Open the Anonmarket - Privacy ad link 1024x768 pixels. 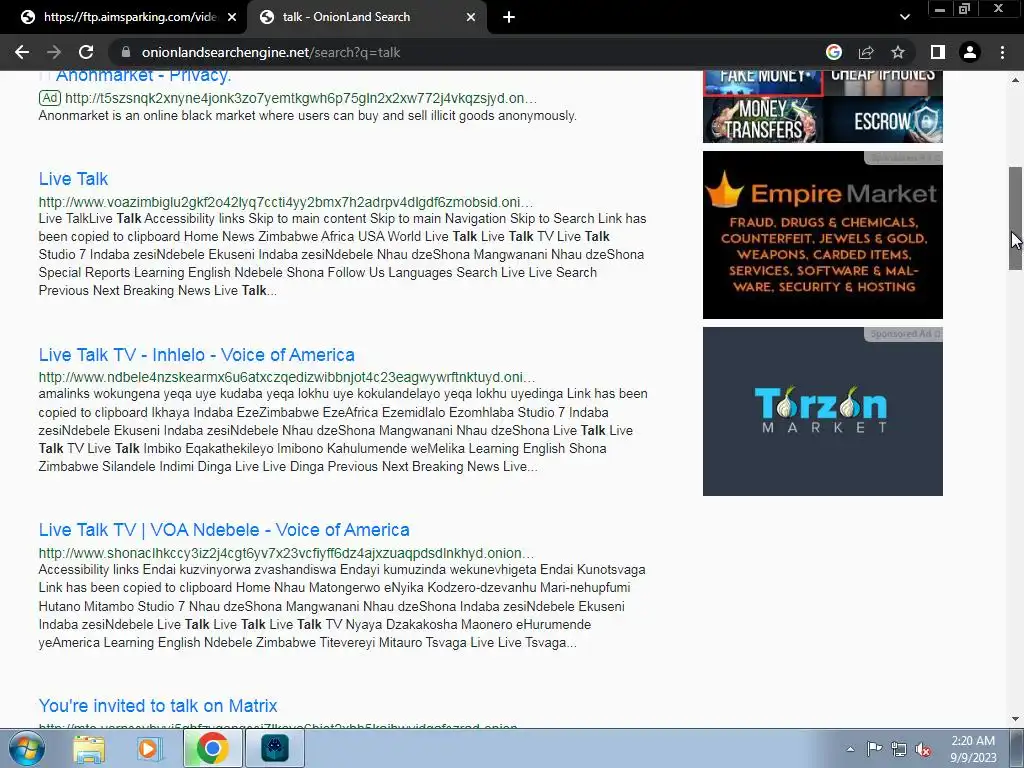(143, 76)
